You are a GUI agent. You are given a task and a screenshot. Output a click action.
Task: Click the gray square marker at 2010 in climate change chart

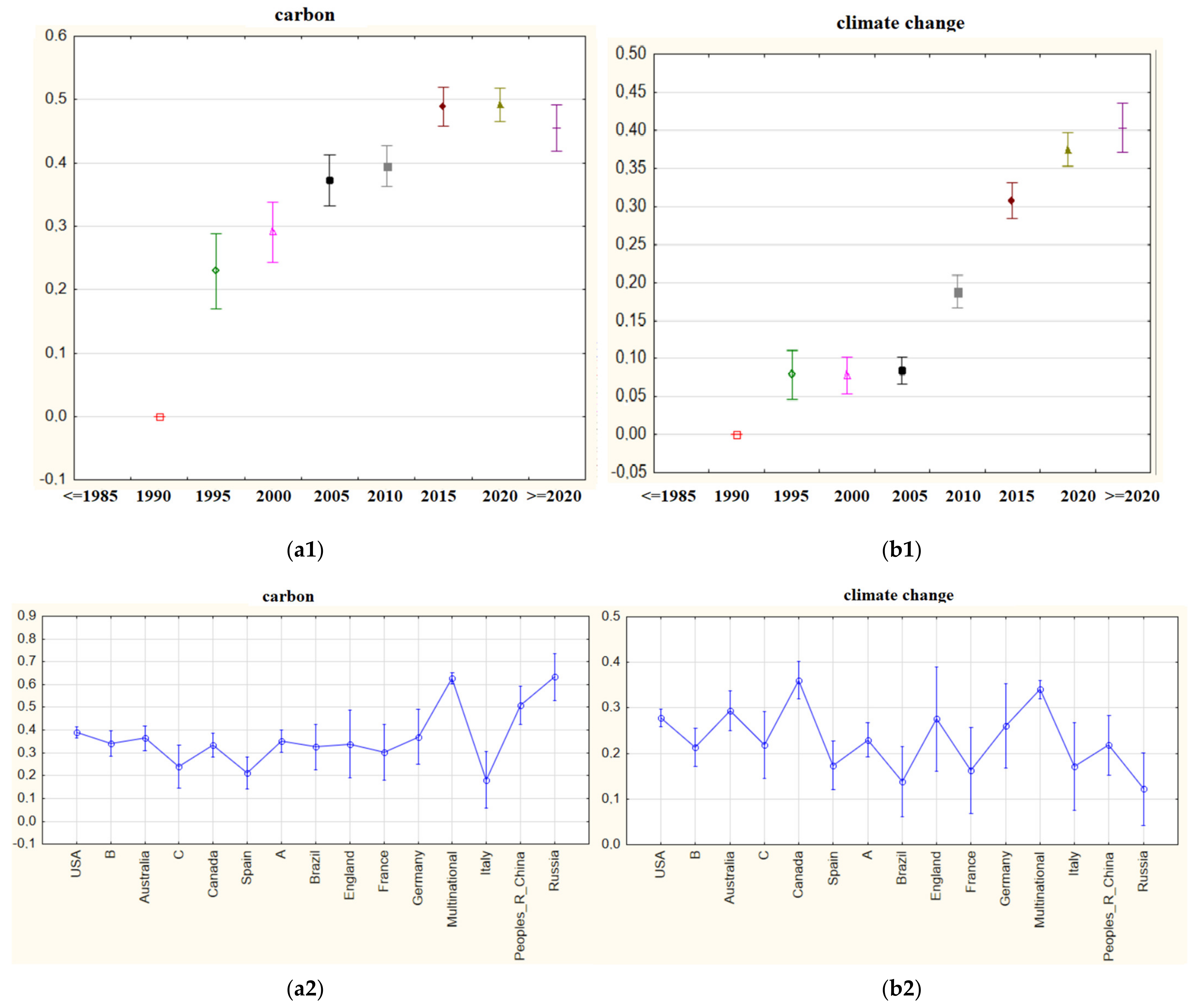(958, 293)
